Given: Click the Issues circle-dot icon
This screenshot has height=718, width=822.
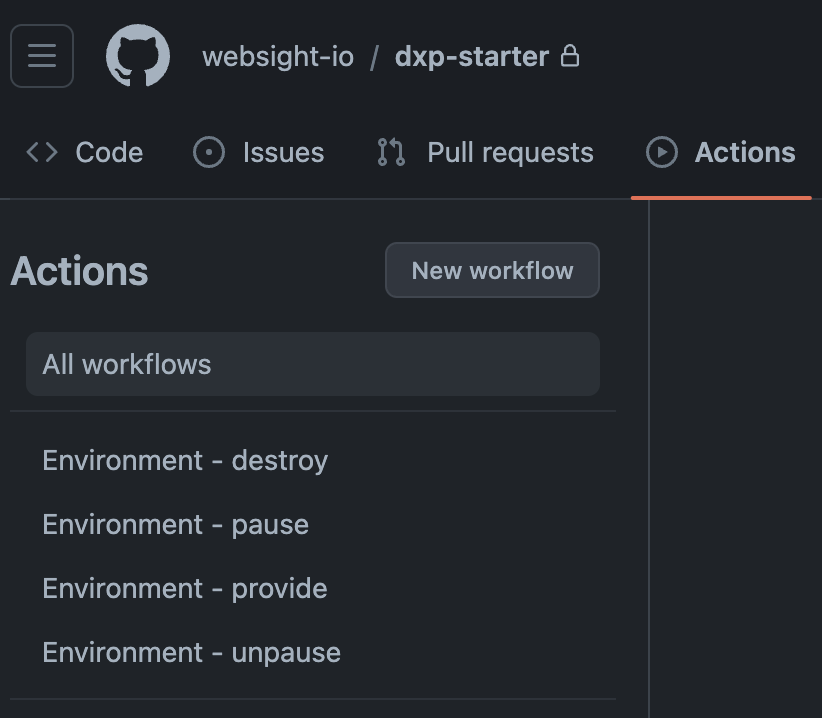Looking at the screenshot, I should tap(209, 153).
